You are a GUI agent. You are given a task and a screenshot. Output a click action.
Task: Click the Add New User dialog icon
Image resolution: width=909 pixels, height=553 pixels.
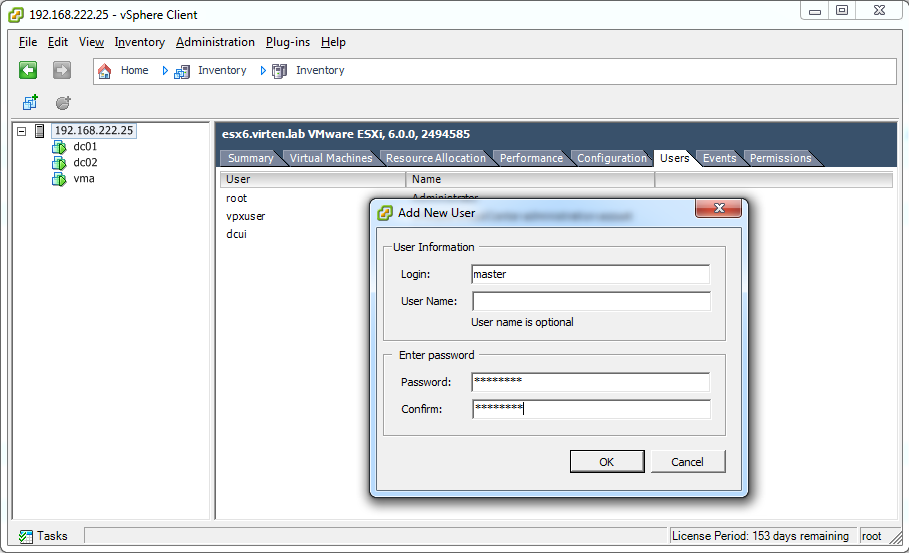(385, 213)
